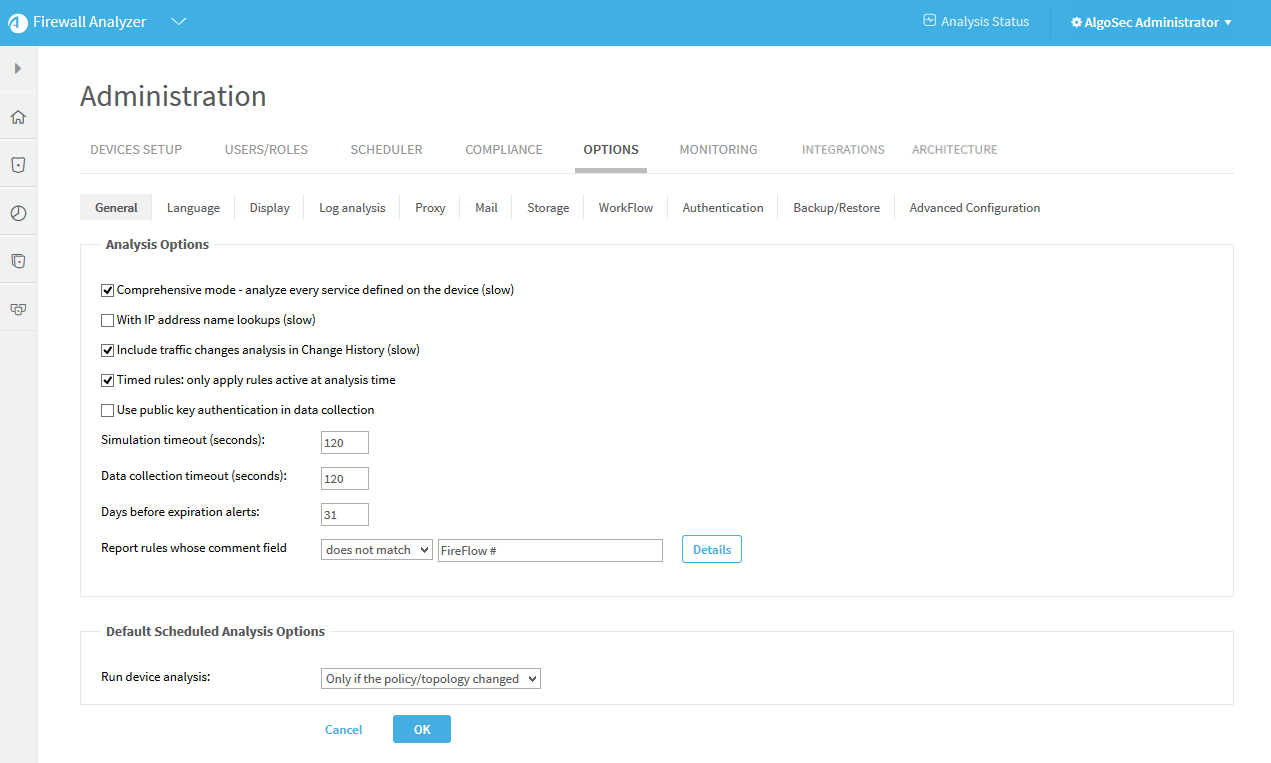Click the AlgoSec logo icon

point(18,23)
